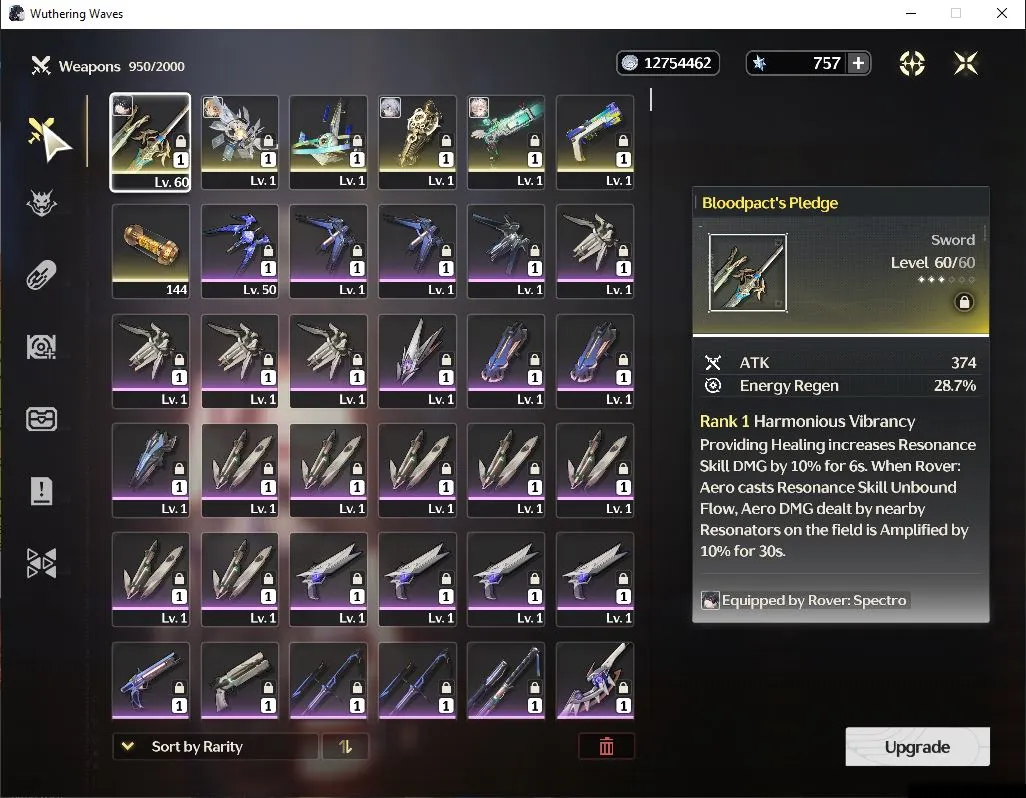Toggle lock on Bloodpact's Pledge detail panel
This screenshot has width=1026, height=798.
pos(963,302)
